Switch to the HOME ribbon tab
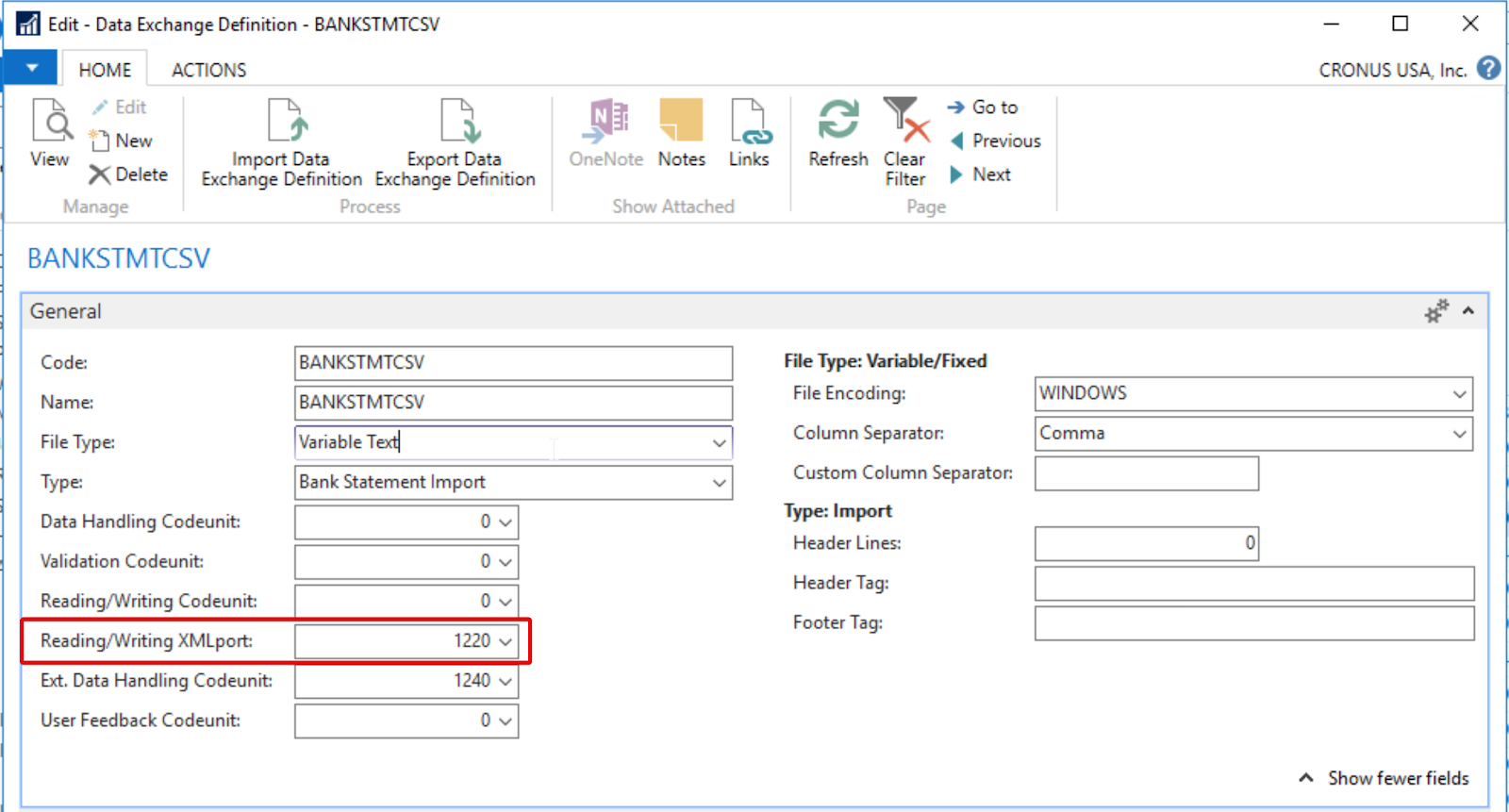Viewport: 1509px width, 812px height. (105, 70)
